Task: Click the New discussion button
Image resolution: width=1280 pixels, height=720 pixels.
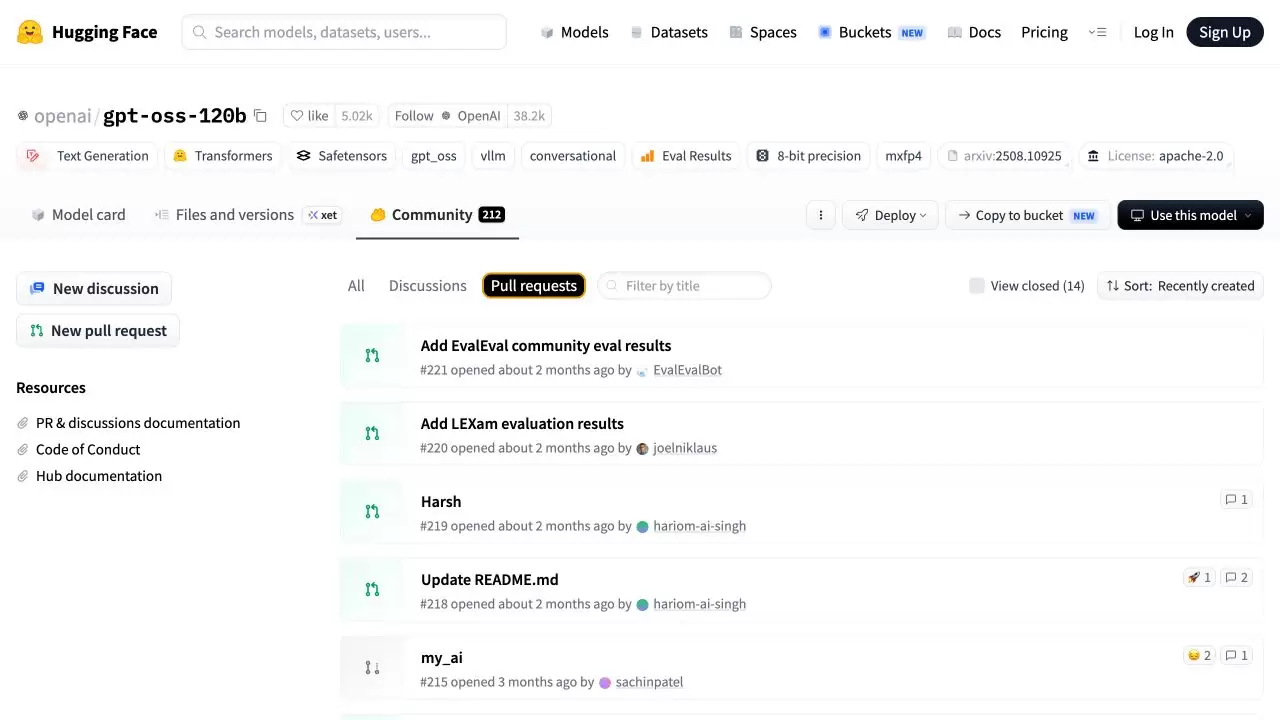Action: 94,289
